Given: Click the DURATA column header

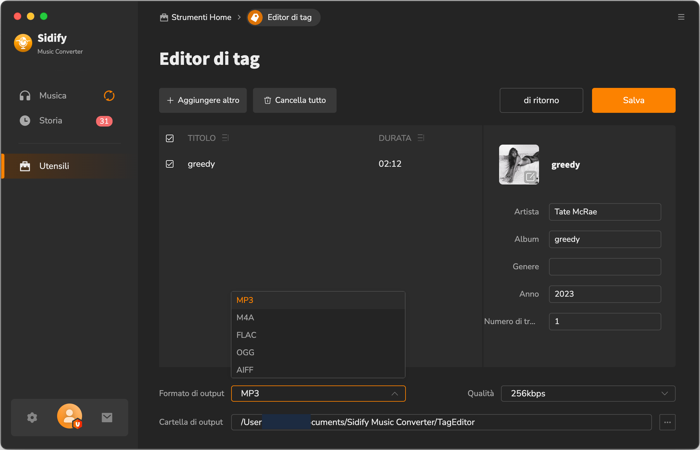Looking at the screenshot, I should (x=395, y=138).
